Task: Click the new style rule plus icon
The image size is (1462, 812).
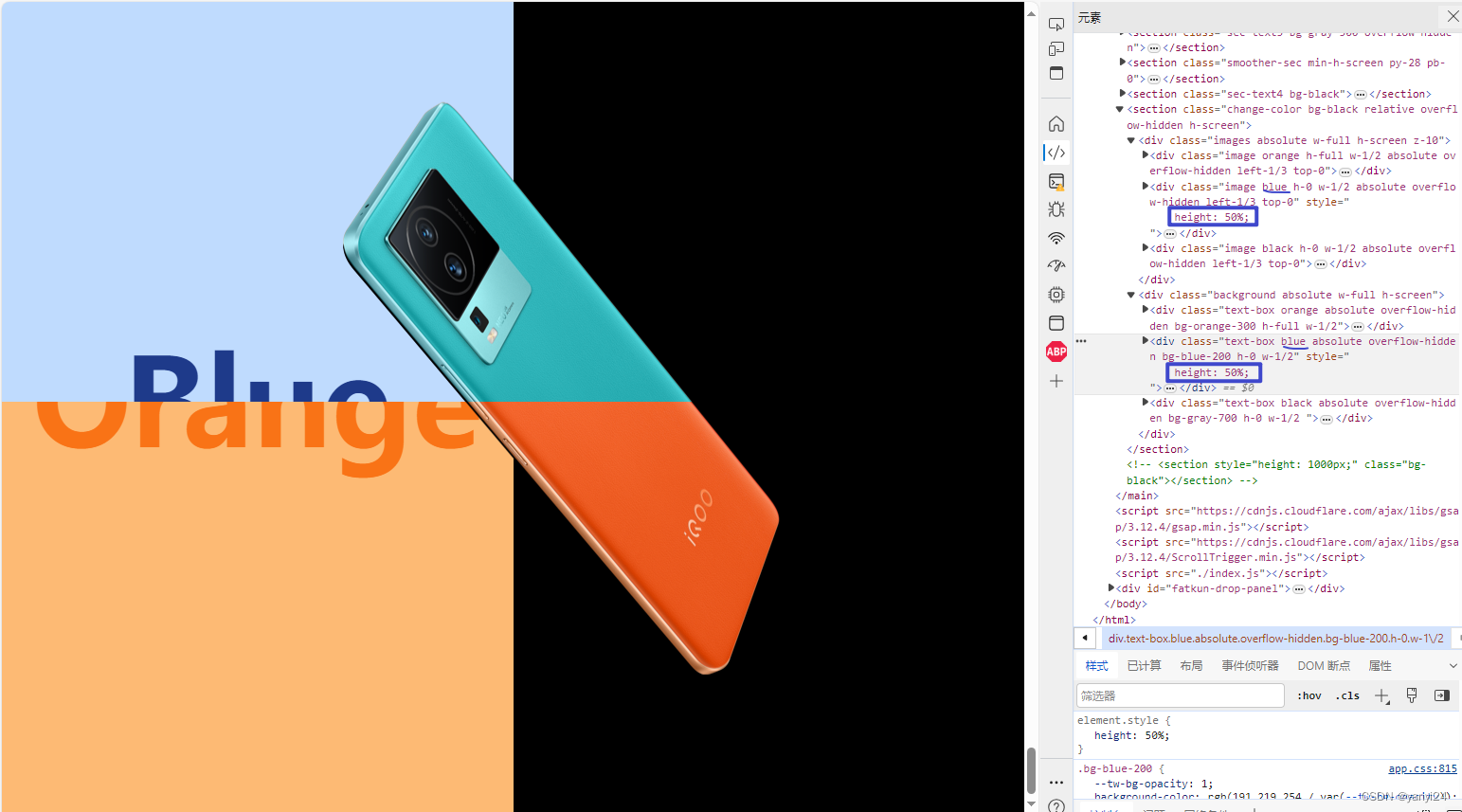Action: (1382, 695)
